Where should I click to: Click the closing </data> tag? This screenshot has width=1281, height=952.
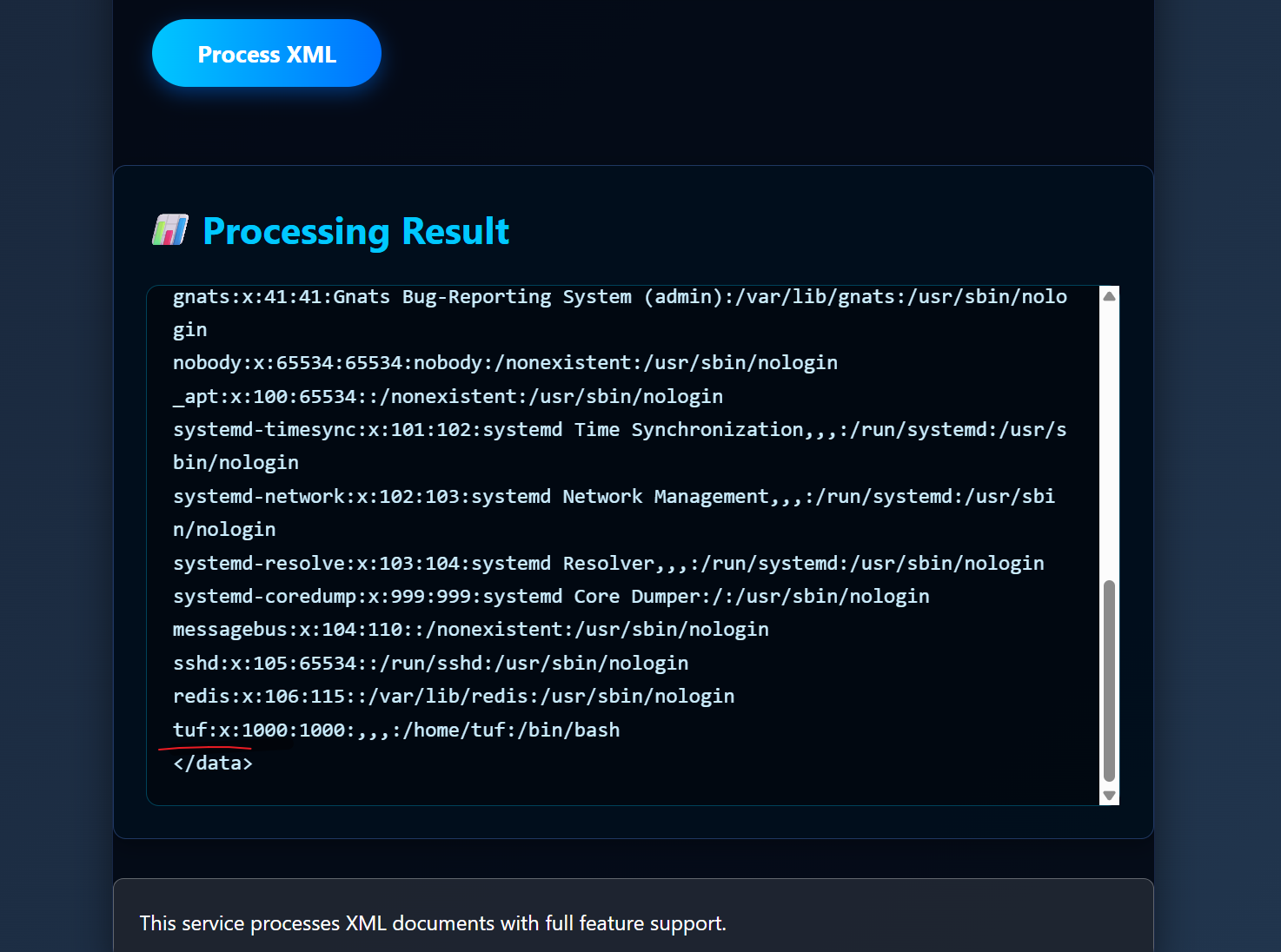tap(213, 764)
